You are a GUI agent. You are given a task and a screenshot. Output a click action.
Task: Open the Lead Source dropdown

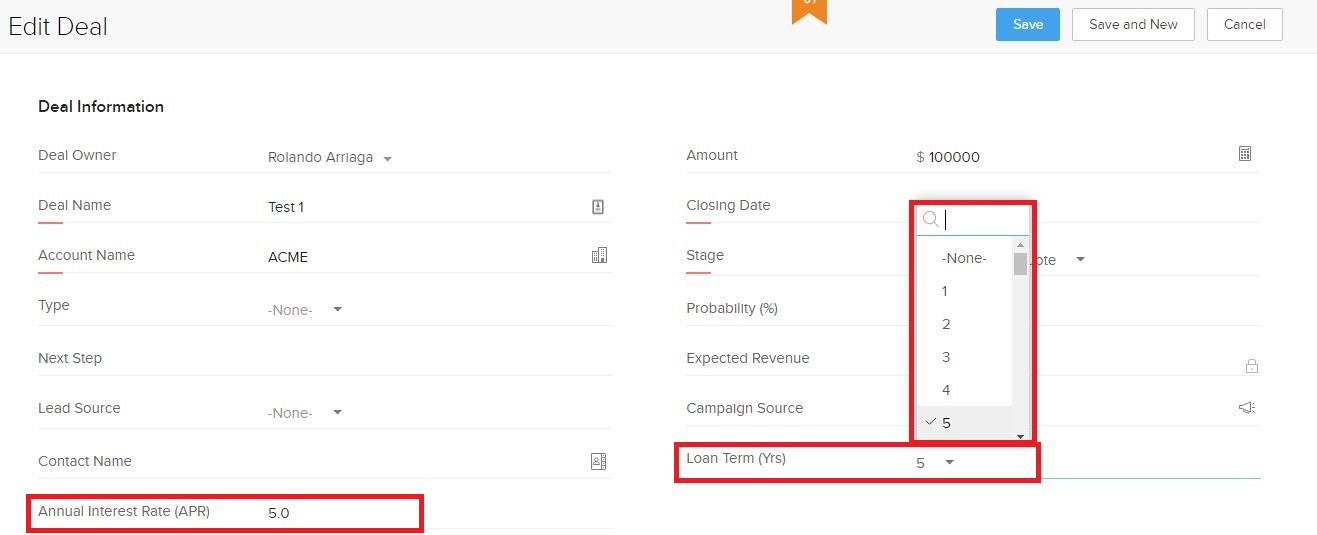(337, 412)
